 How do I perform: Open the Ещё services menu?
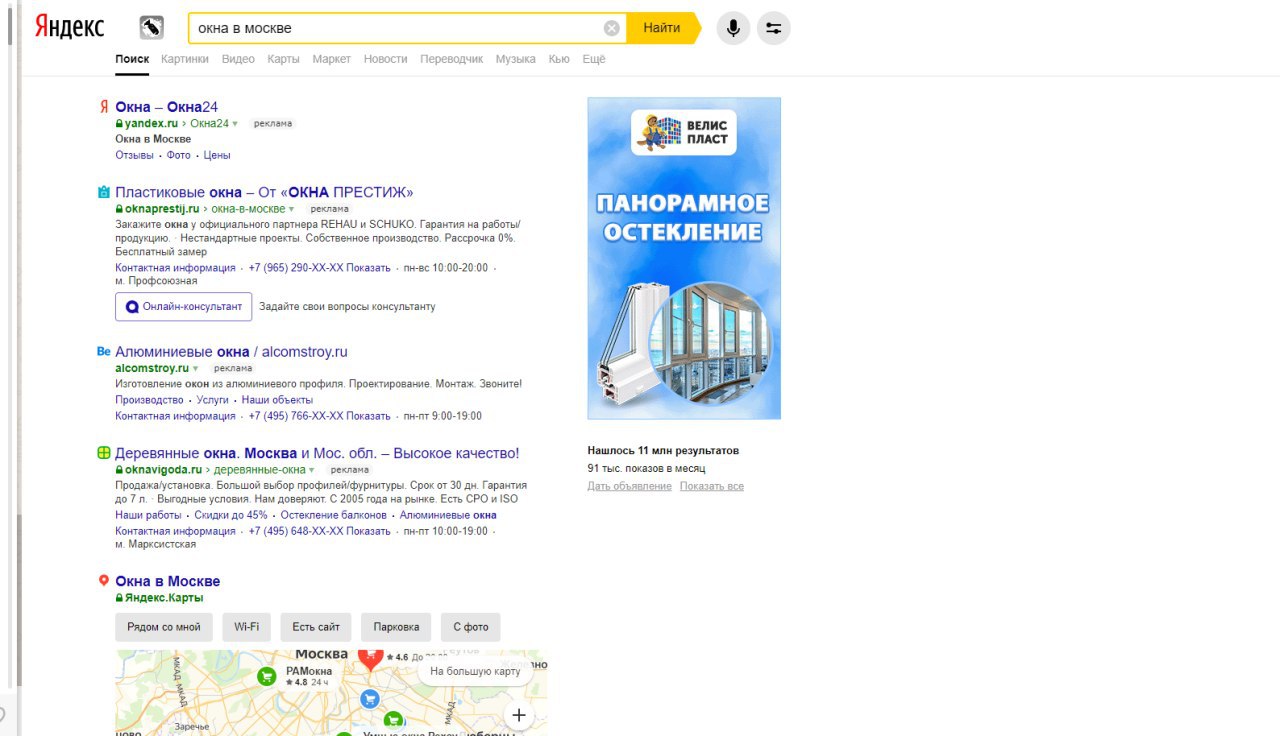tap(594, 59)
